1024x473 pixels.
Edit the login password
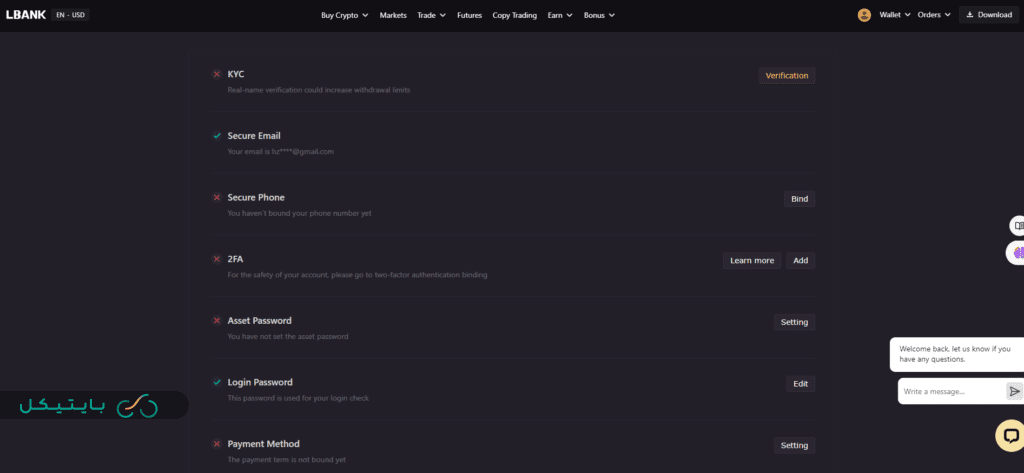point(799,384)
